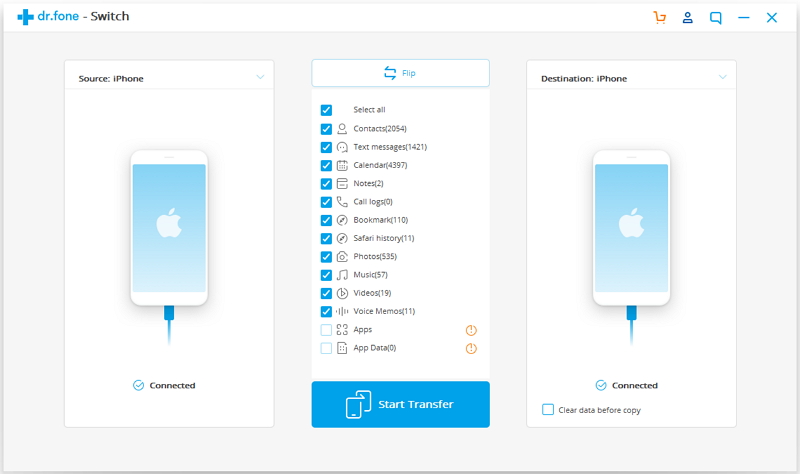Click the Videos play icon
This screenshot has width=800, height=474.
pos(342,293)
